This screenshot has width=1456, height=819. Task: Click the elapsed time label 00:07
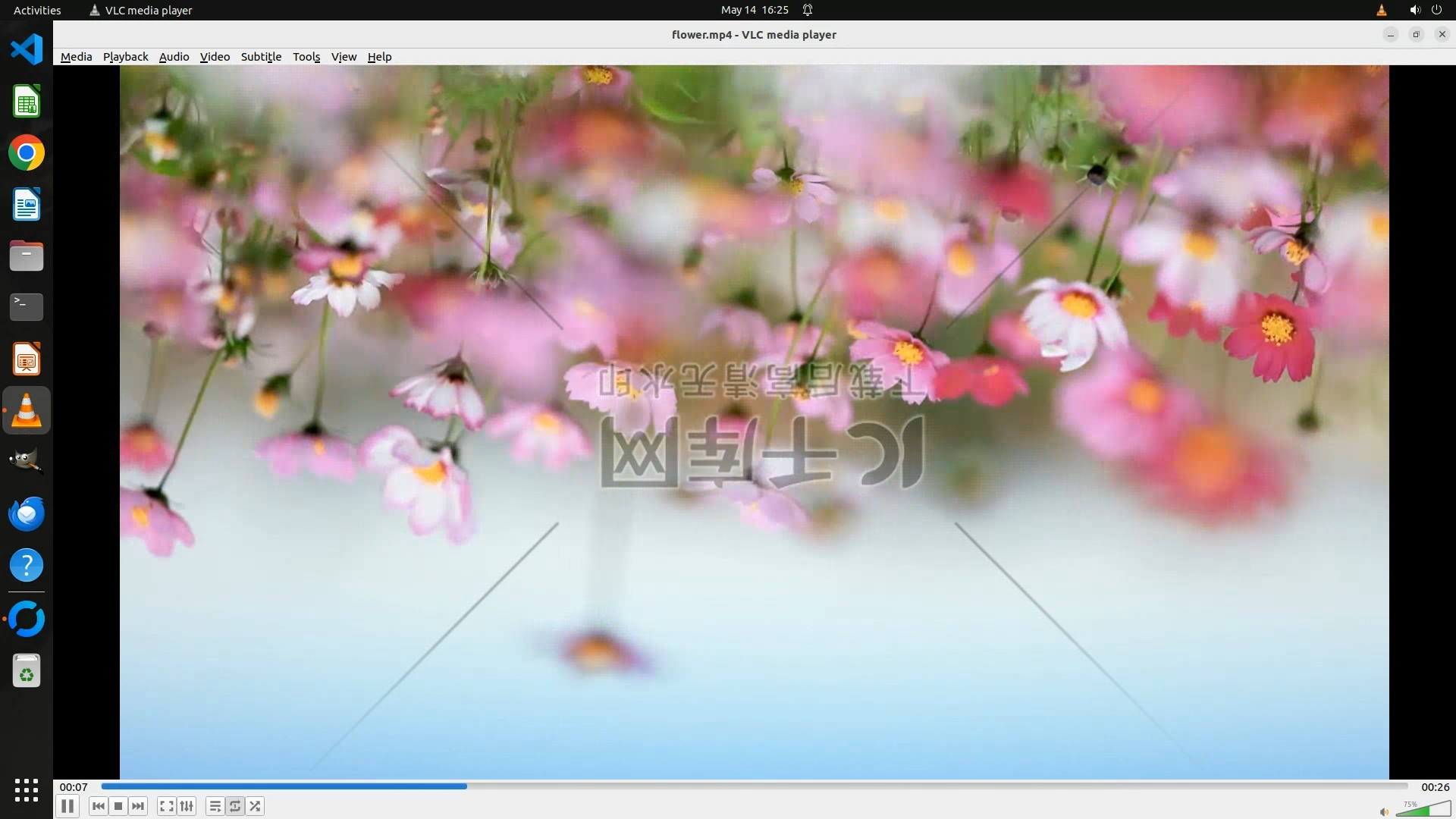pos(74,787)
